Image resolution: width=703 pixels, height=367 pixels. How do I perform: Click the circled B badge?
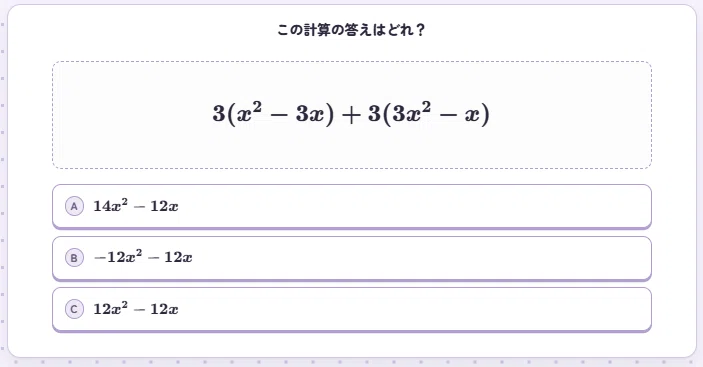click(x=74, y=258)
